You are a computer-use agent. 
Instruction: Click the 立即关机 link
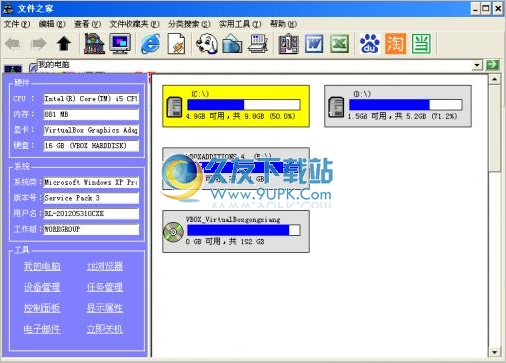point(105,329)
